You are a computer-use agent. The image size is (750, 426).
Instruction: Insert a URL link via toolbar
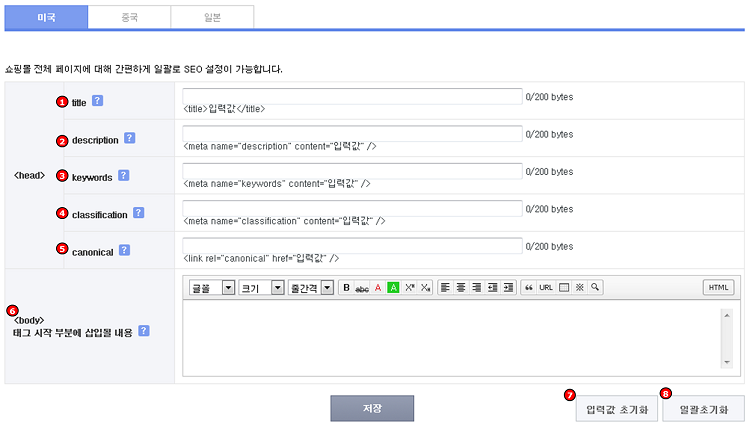(546, 288)
